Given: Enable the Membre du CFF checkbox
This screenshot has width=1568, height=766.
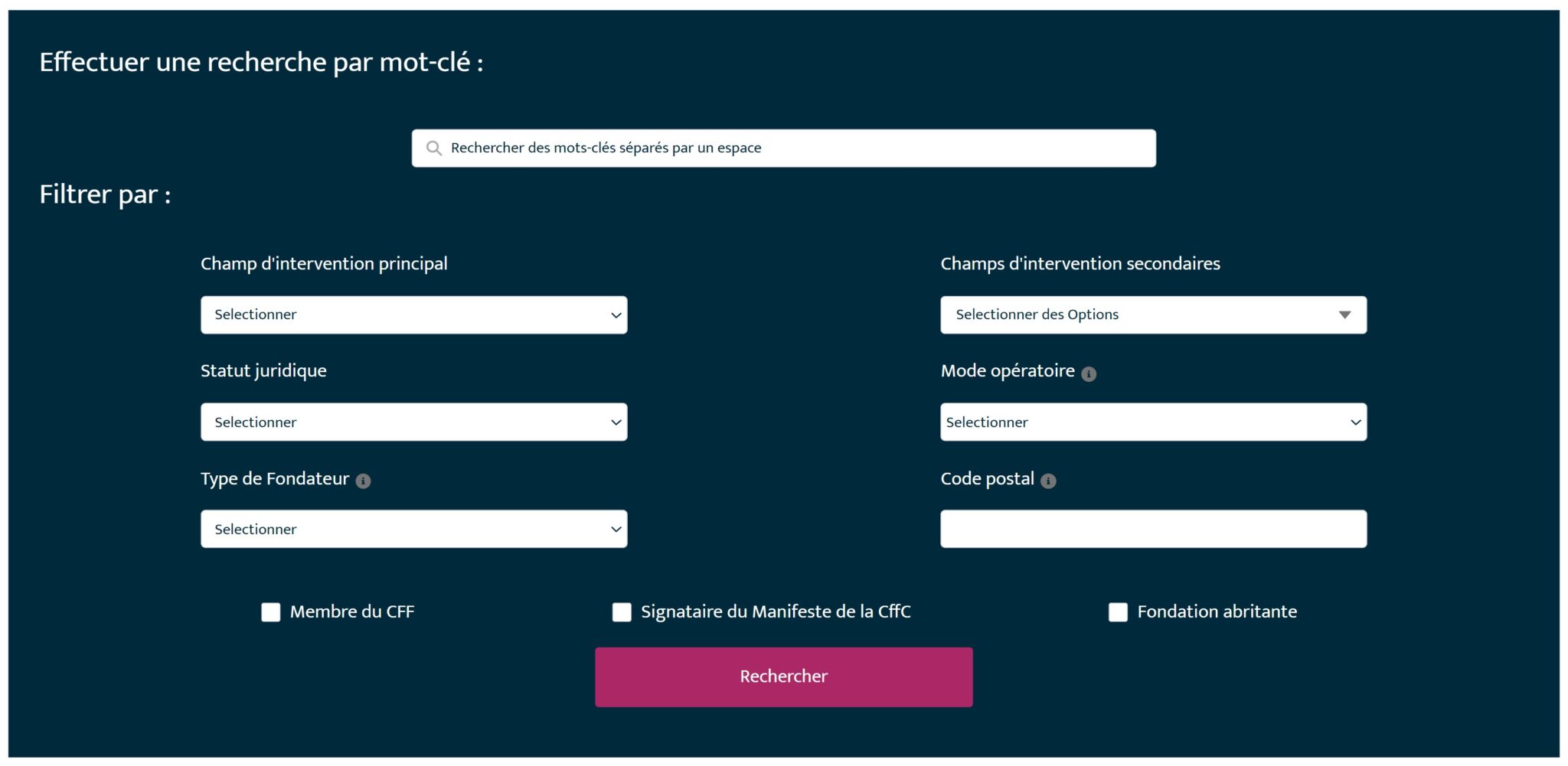Looking at the screenshot, I should 271,612.
